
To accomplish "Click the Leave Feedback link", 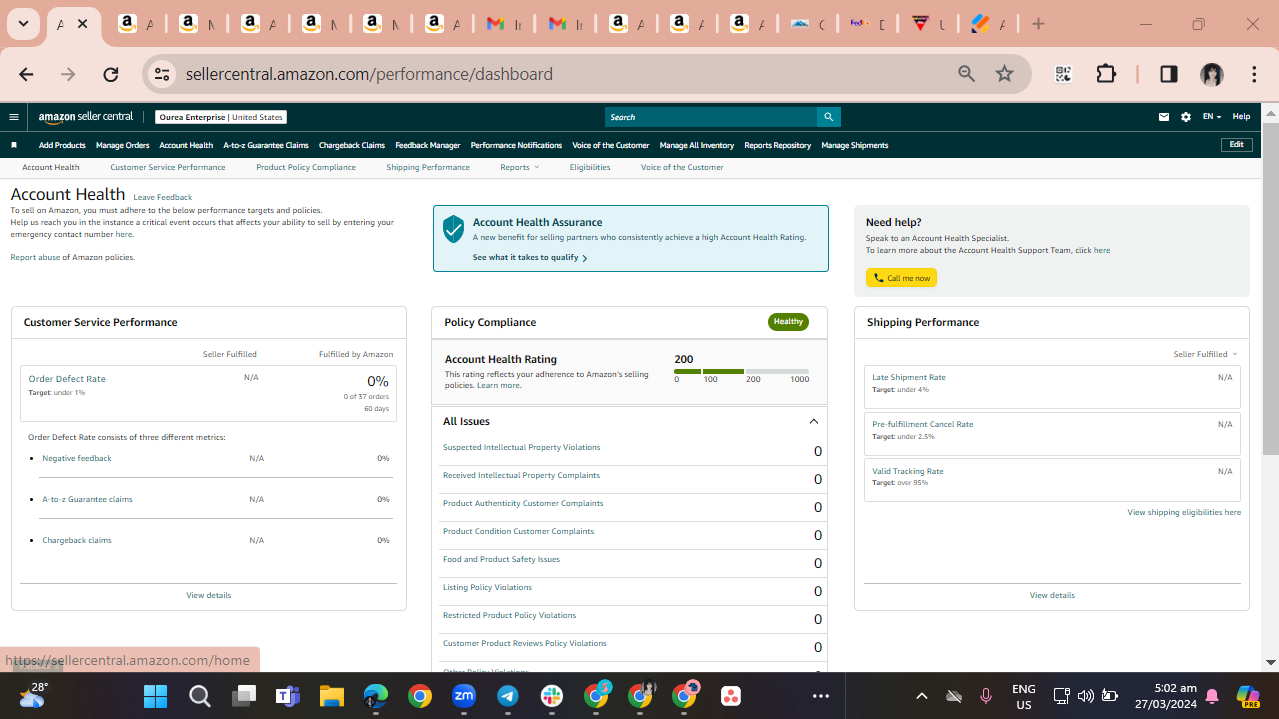I will click(163, 197).
